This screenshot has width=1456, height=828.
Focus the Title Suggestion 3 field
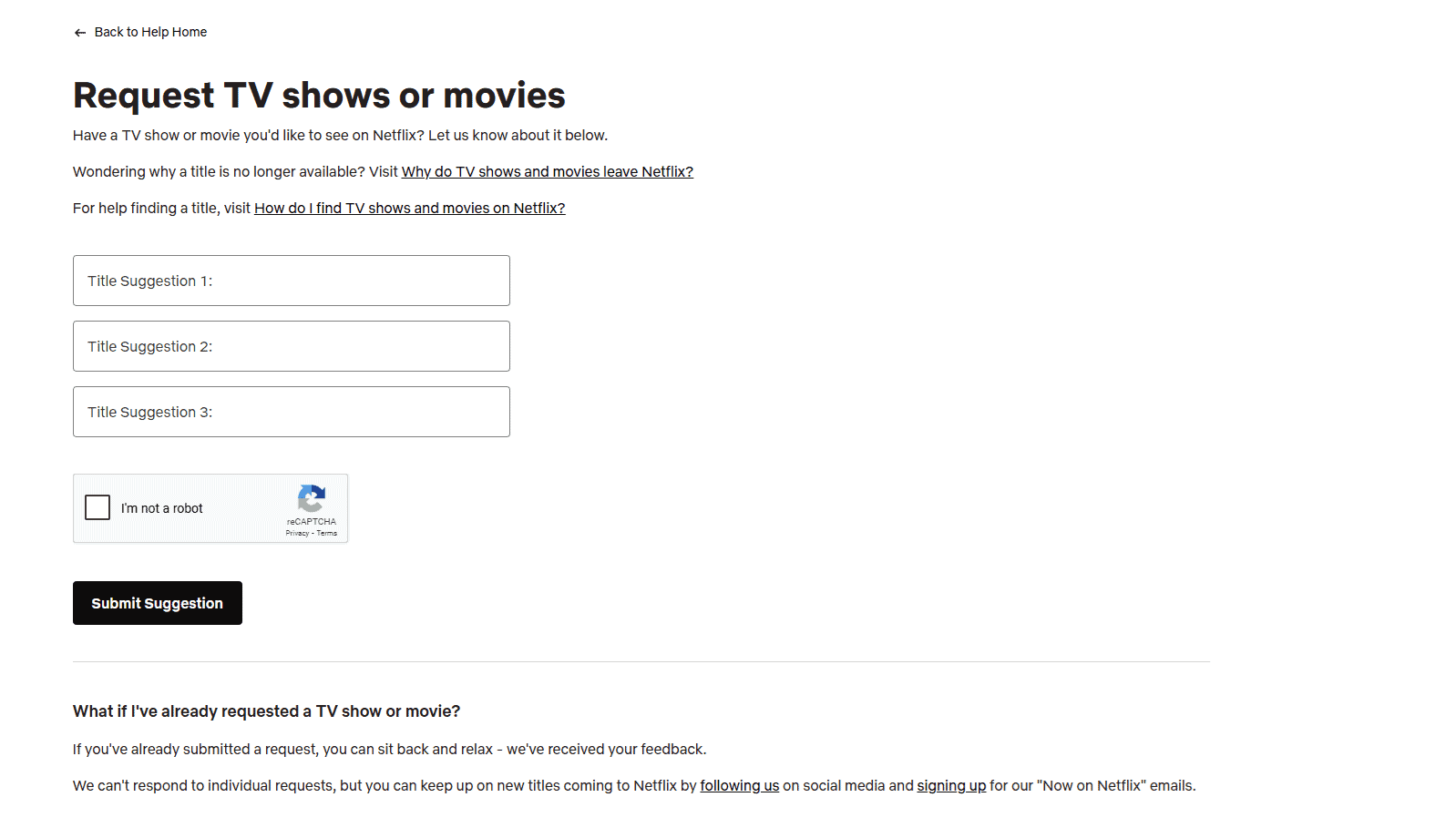coord(292,412)
